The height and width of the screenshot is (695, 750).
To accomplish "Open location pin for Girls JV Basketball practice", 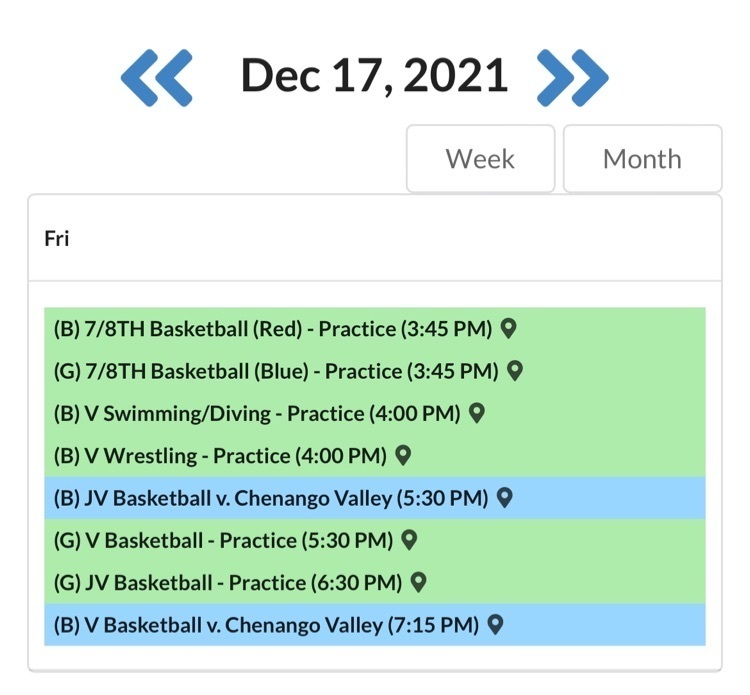I will point(419,582).
